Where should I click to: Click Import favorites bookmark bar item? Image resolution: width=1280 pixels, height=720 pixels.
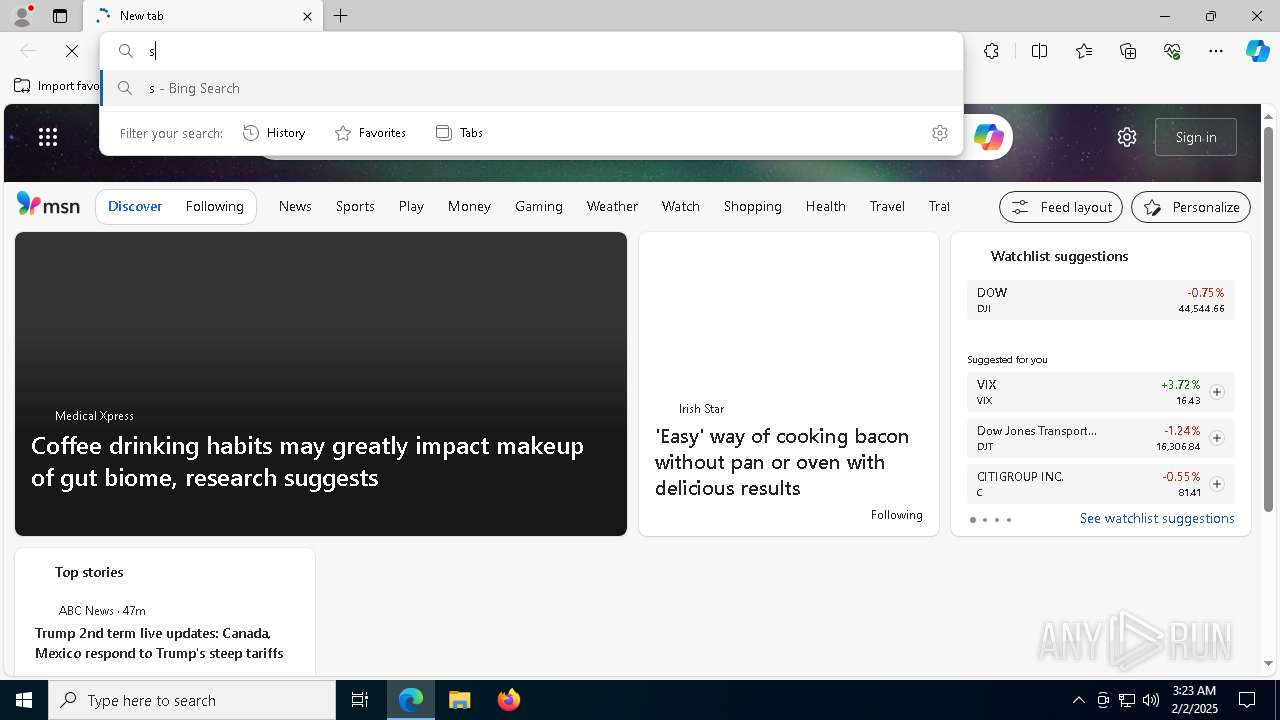pos(57,86)
